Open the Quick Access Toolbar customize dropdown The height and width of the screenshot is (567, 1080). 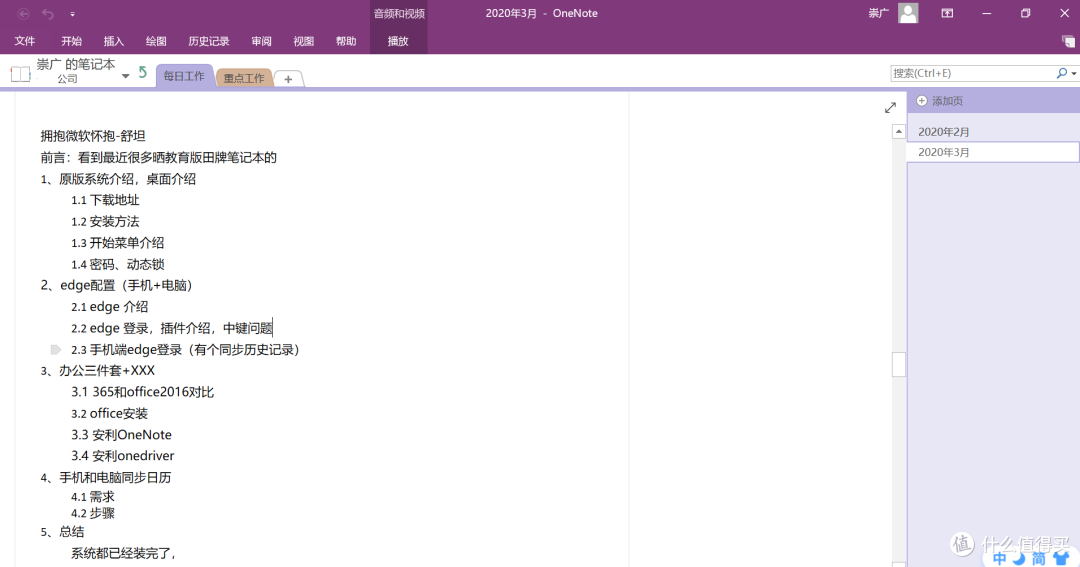(x=72, y=14)
